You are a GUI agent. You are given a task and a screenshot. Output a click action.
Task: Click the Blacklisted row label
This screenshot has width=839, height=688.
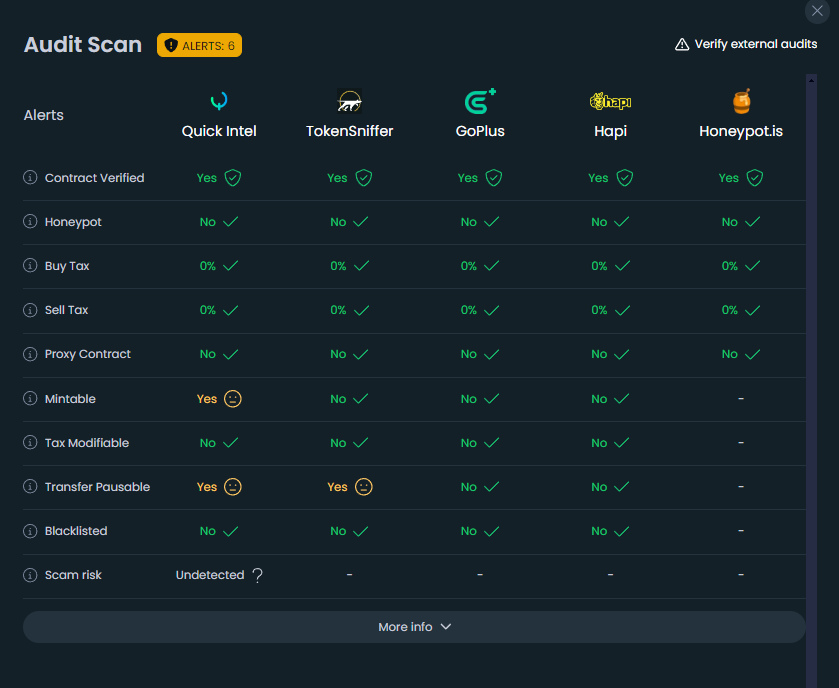coord(76,531)
